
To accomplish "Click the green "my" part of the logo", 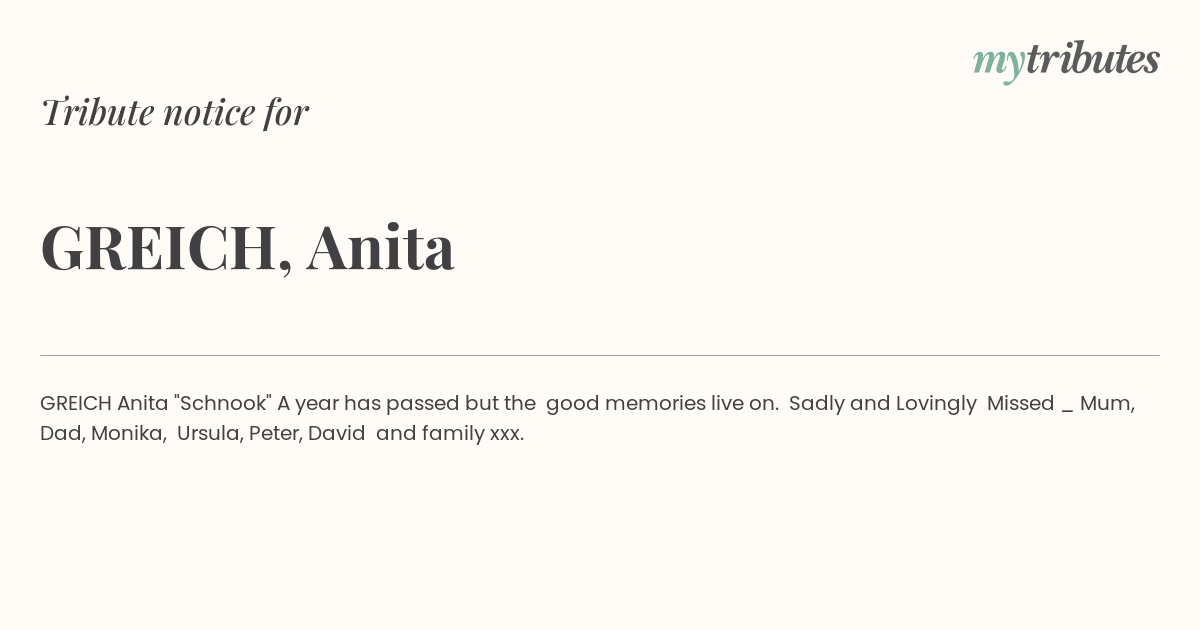I will coord(998,63).
